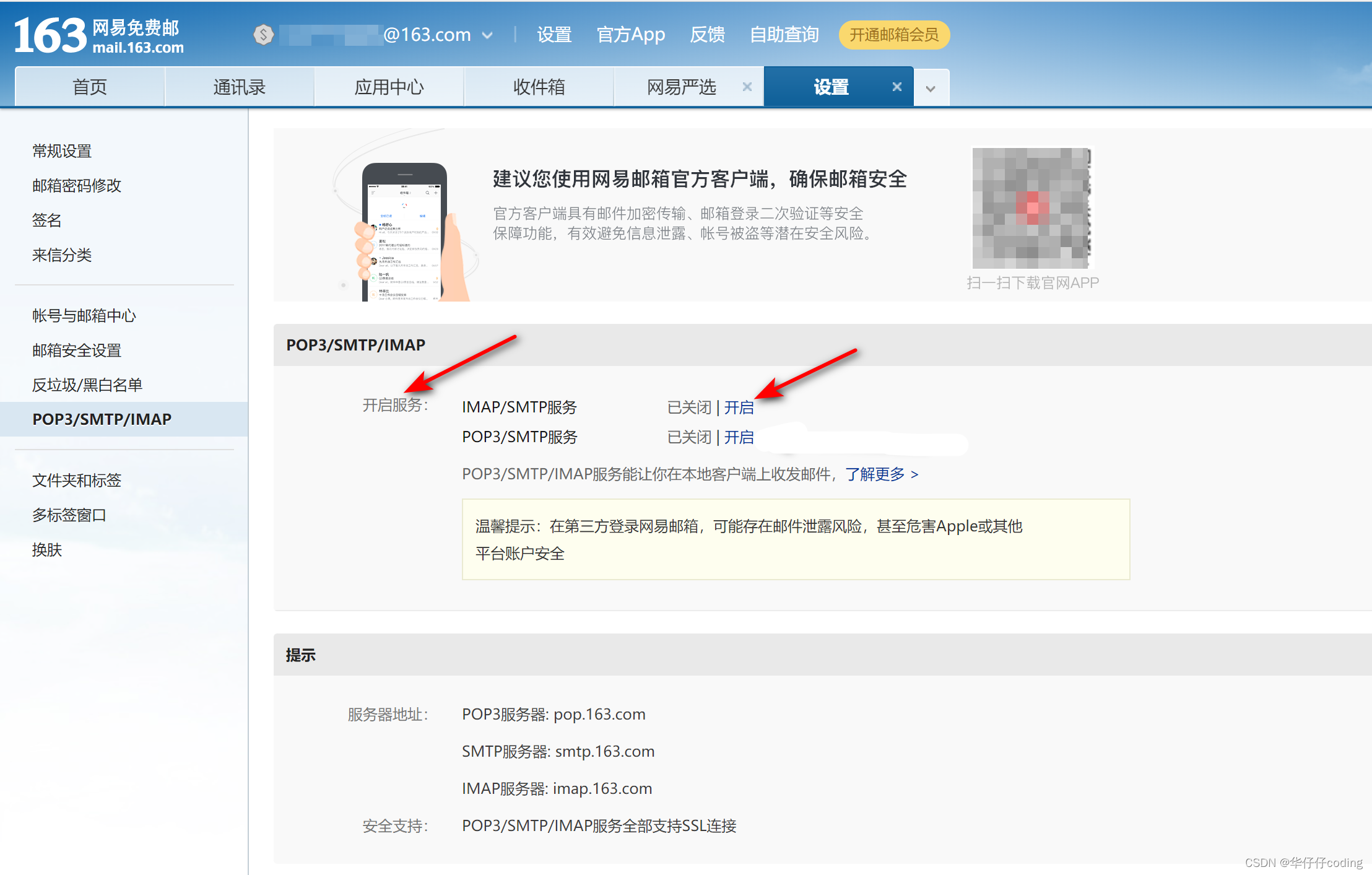Enable IMAP/SMTP服务 via 开启 link
The width and height of the screenshot is (1372, 875).
[x=739, y=407]
